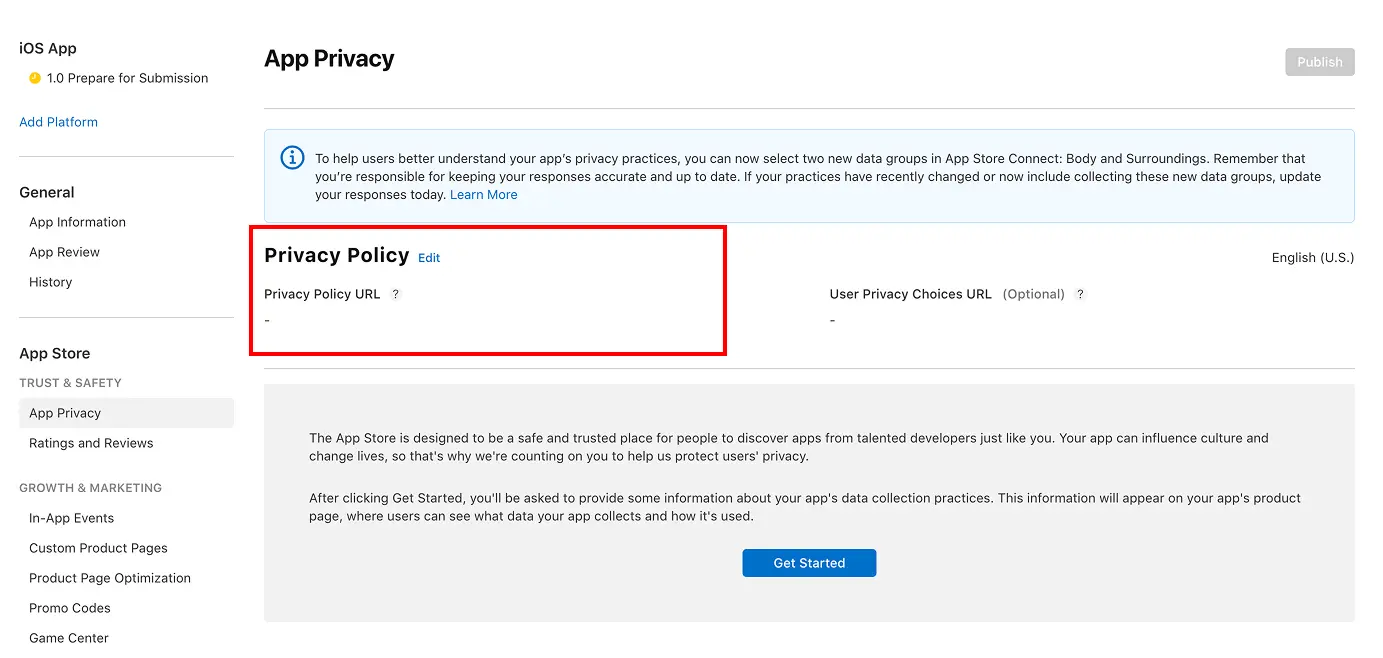The height and width of the screenshot is (658, 1383).
Task: Open help icon next to Privacy Policy URL
Action: (x=395, y=295)
